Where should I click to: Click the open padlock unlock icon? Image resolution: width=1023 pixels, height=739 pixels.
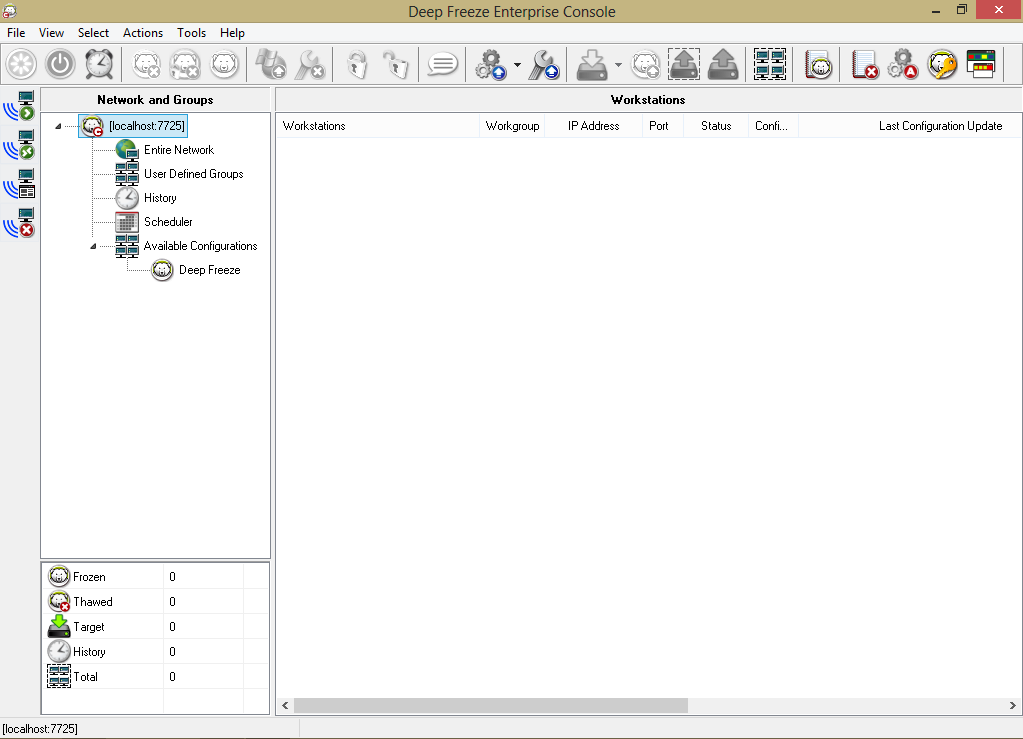(395, 65)
